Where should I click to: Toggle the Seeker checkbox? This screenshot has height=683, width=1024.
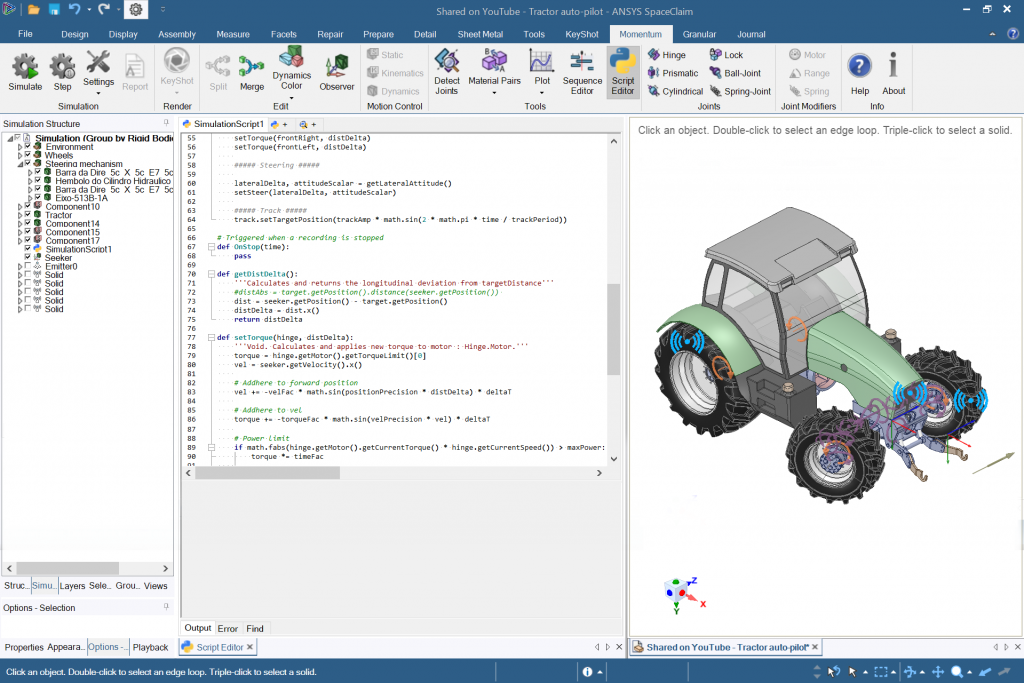click(x=28, y=257)
